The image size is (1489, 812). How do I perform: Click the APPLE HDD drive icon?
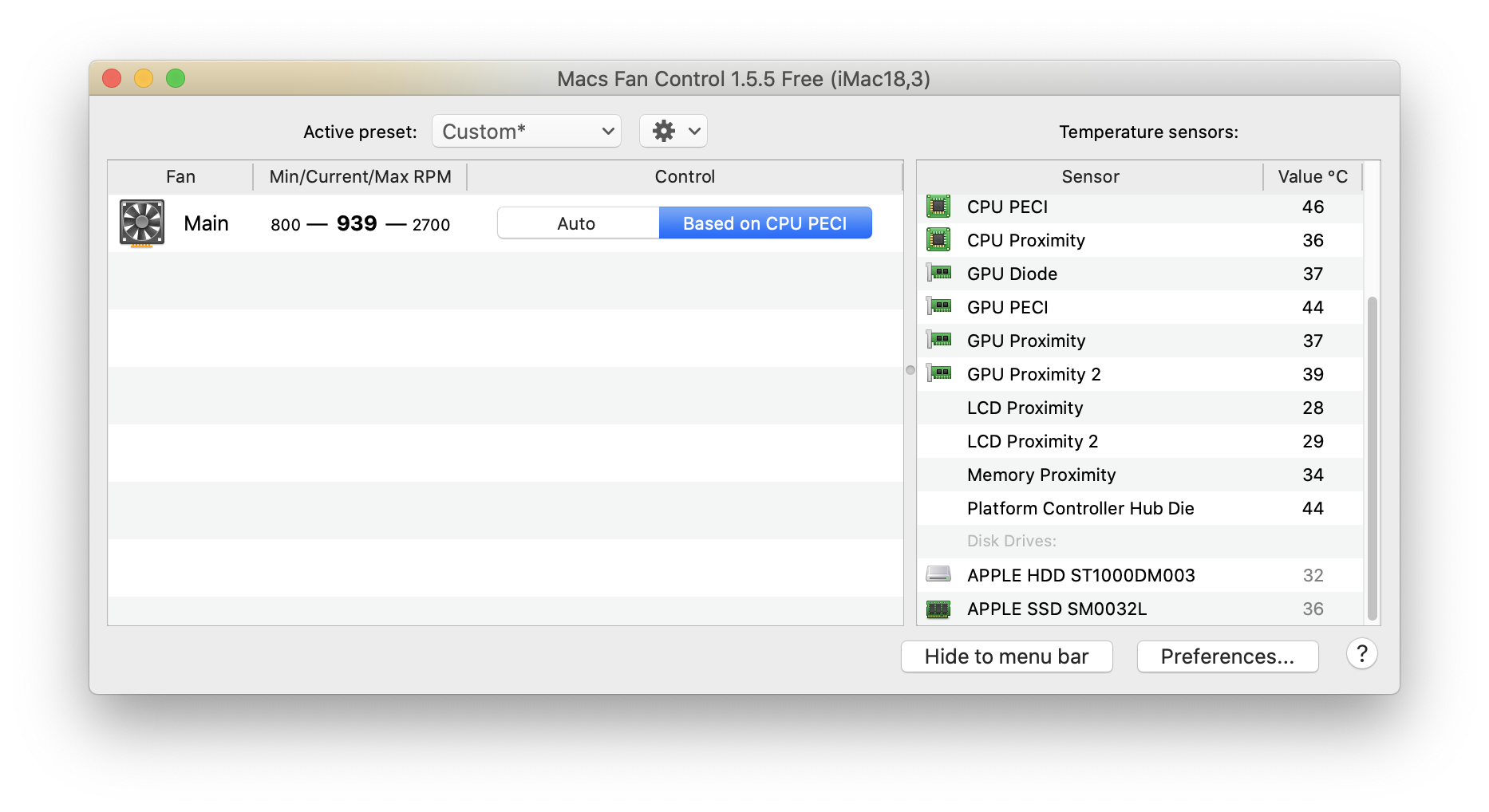(x=938, y=574)
